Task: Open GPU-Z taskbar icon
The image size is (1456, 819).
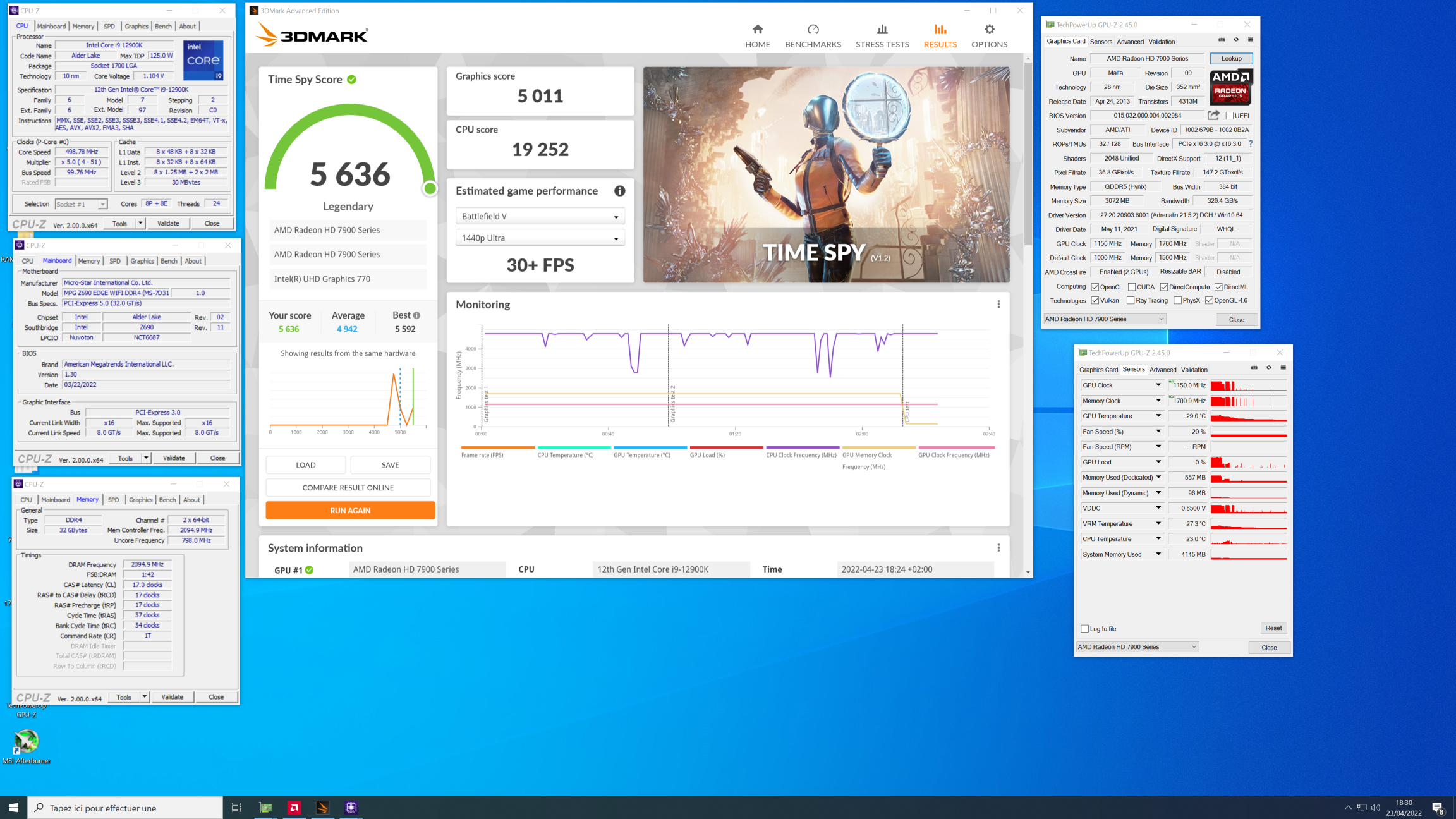Action: click(266, 808)
